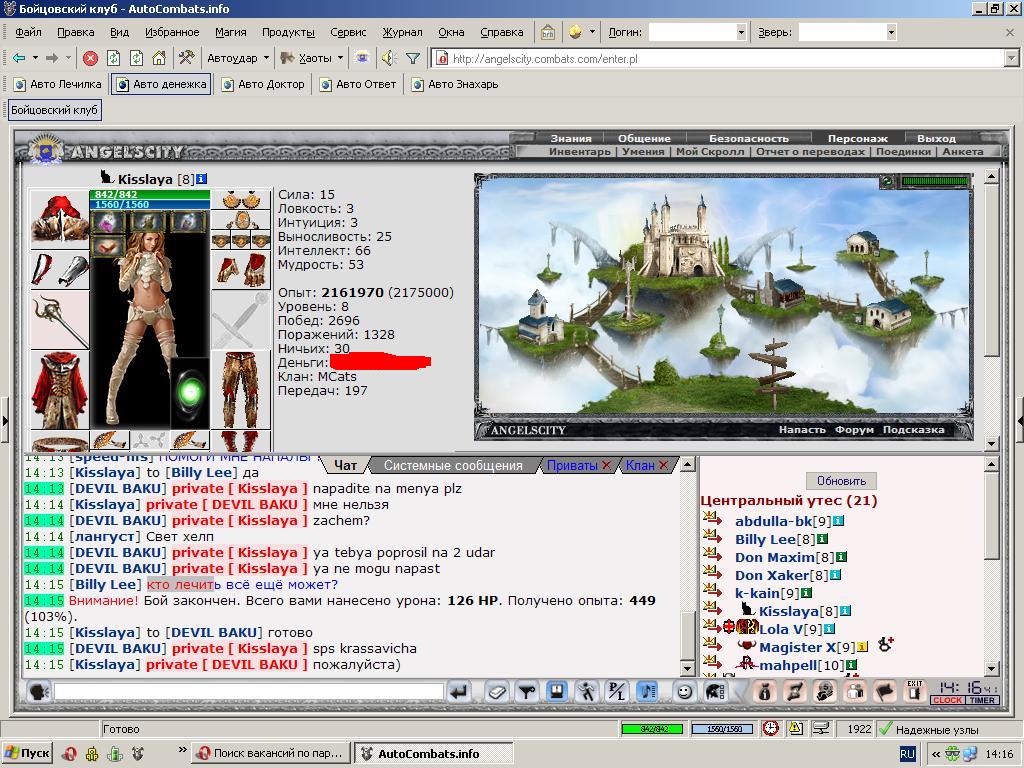The image size is (1024, 768).
Task: Click the back navigation arrow
Action: click(19, 58)
